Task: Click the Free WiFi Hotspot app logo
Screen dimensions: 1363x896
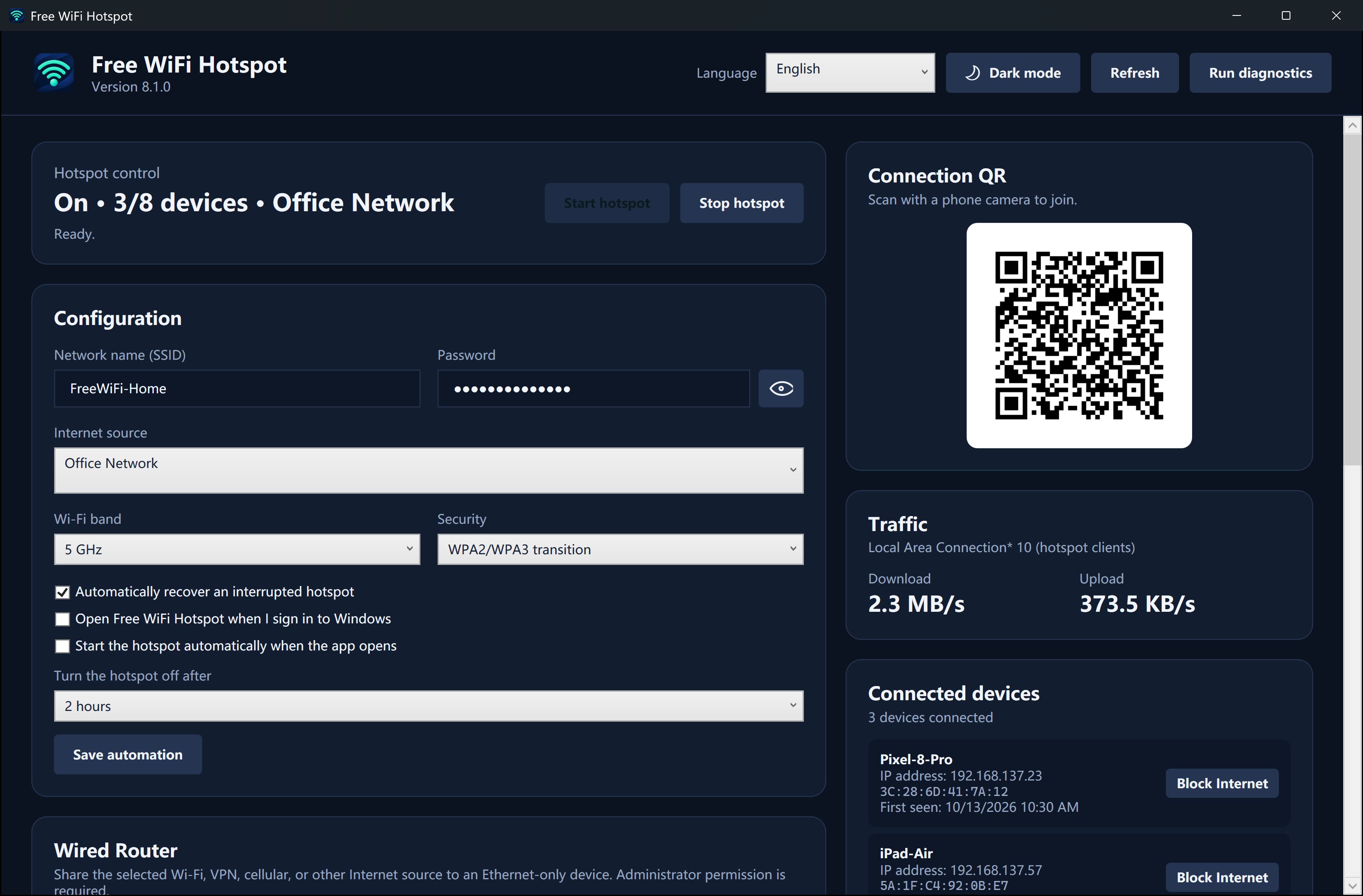Action: click(54, 73)
